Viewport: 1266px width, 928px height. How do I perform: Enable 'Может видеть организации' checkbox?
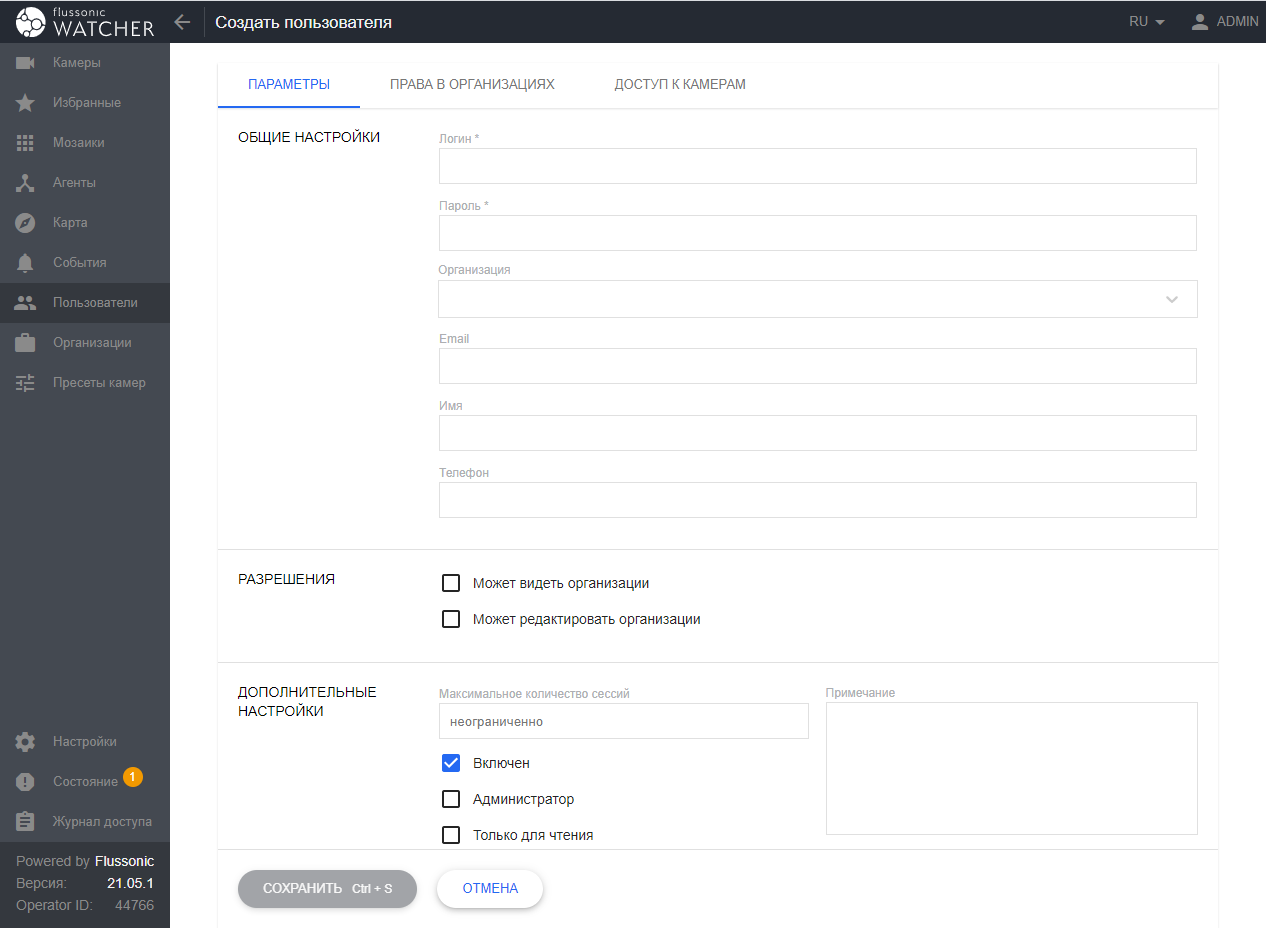click(451, 583)
